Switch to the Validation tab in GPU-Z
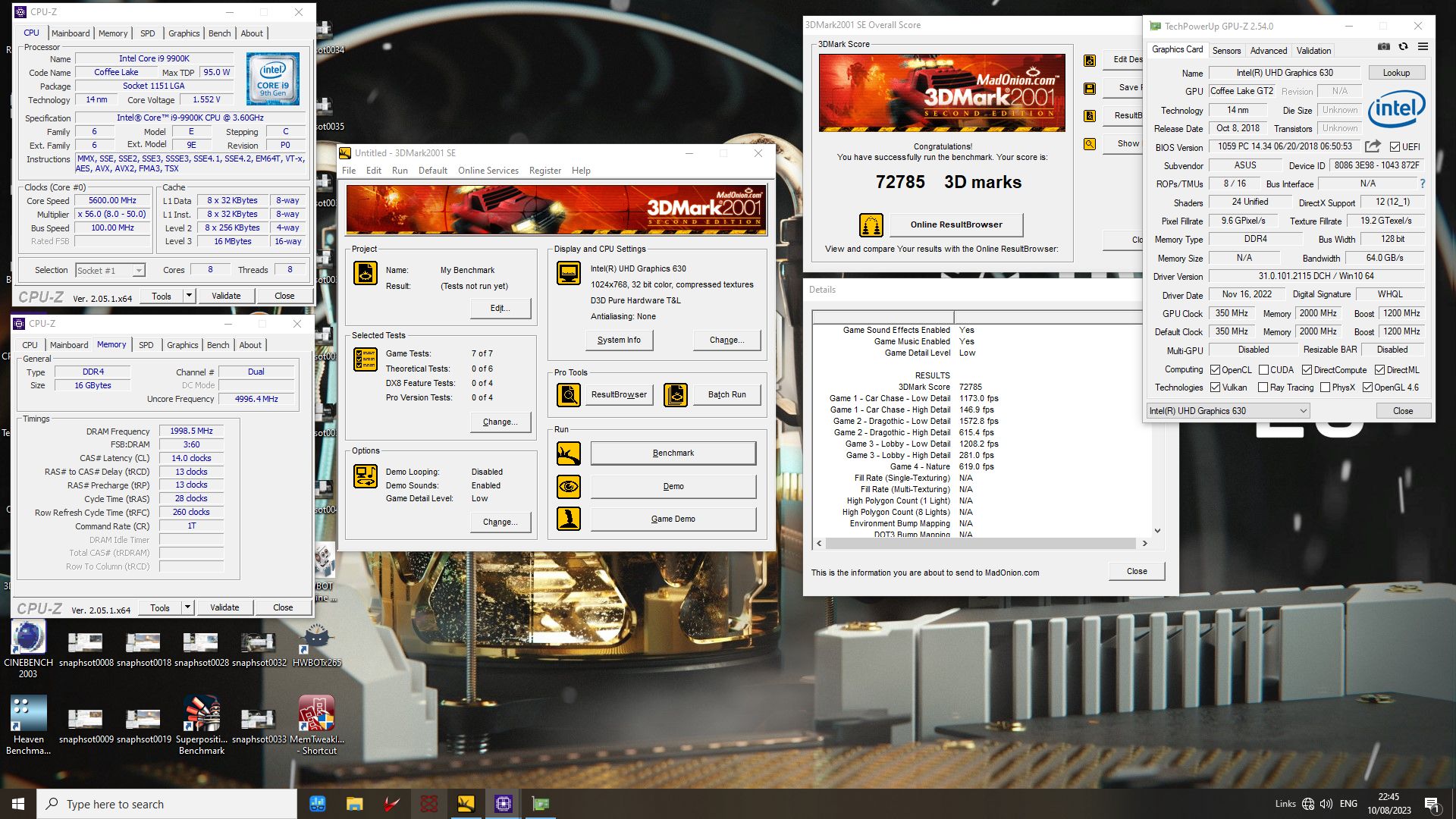The width and height of the screenshot is (1456, 819). 1313,51
